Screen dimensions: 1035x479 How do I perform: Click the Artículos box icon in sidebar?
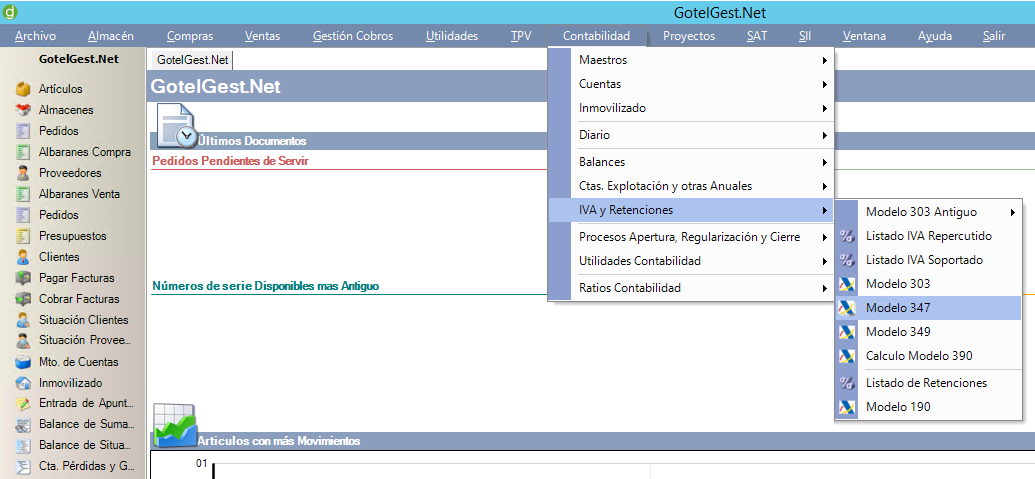(24, 89)
